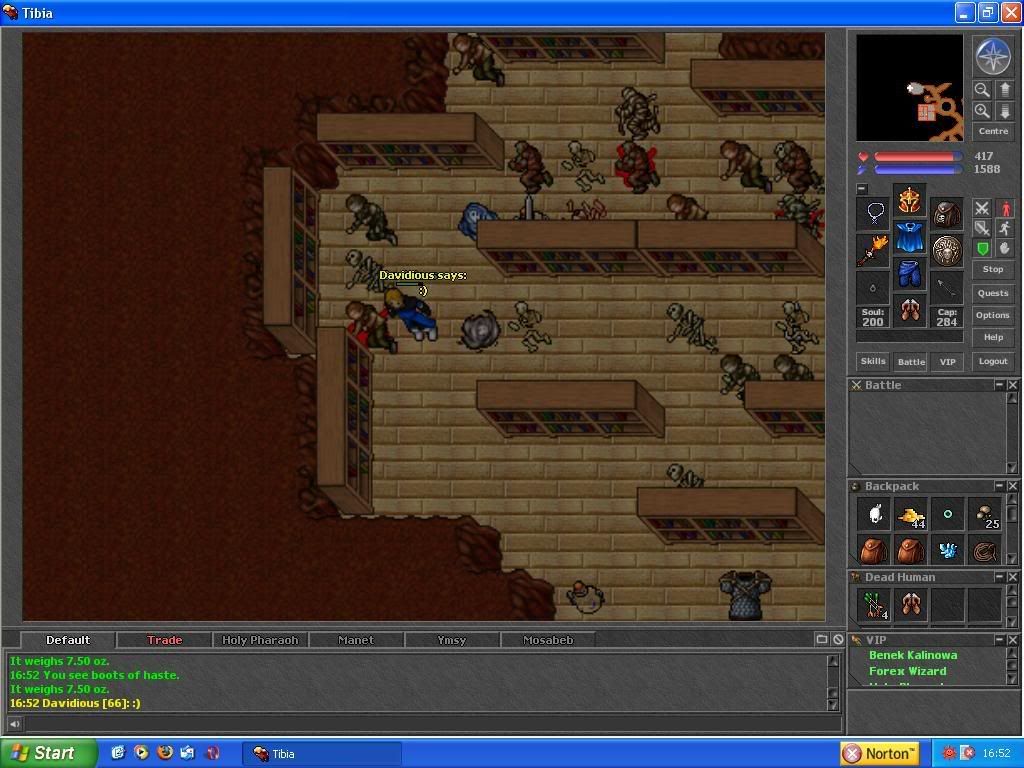The width and height of the screenshot is (1024, 768).
Task: Toggle secure mode hand icon
Action: (1004, 248)
